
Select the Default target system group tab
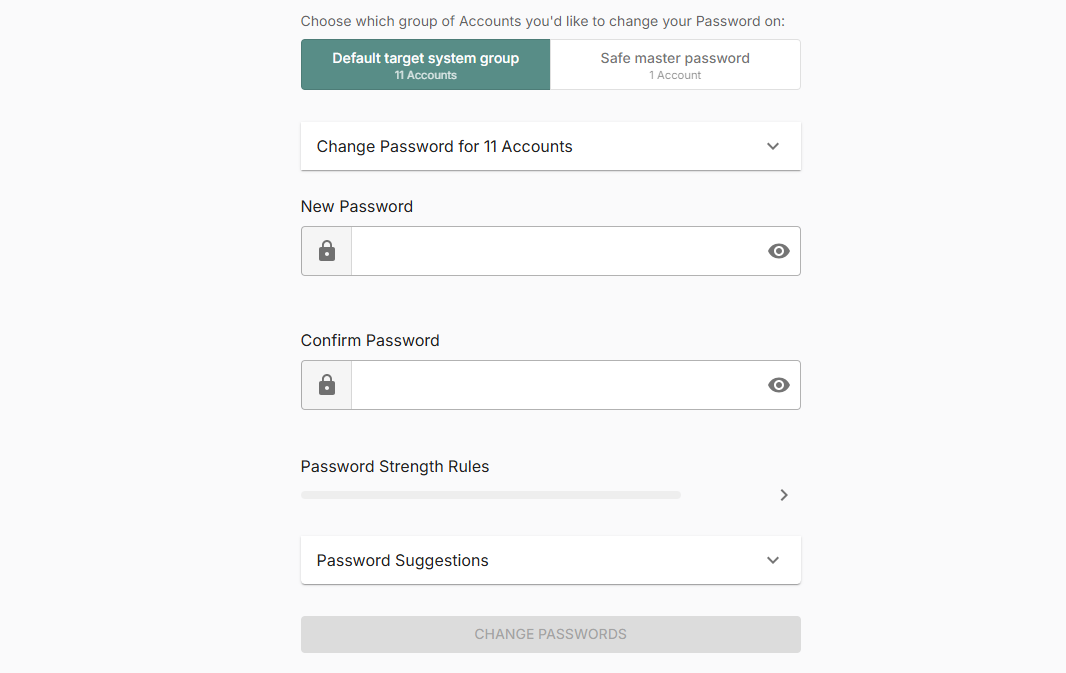(x=425, y=64)
